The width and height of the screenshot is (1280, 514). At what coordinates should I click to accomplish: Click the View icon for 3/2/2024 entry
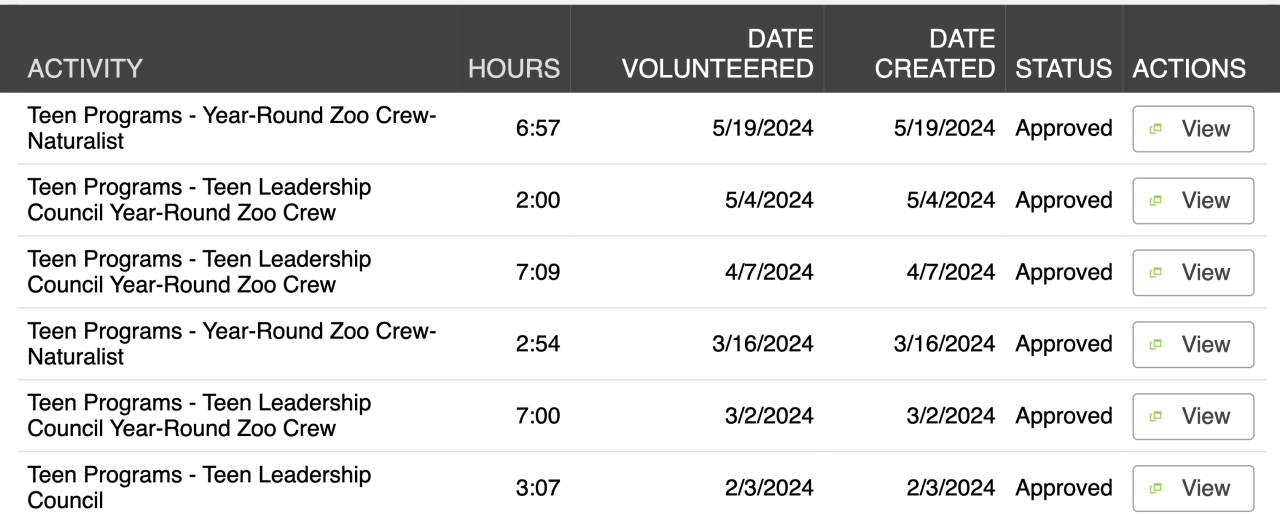(x=1156, y=417)
